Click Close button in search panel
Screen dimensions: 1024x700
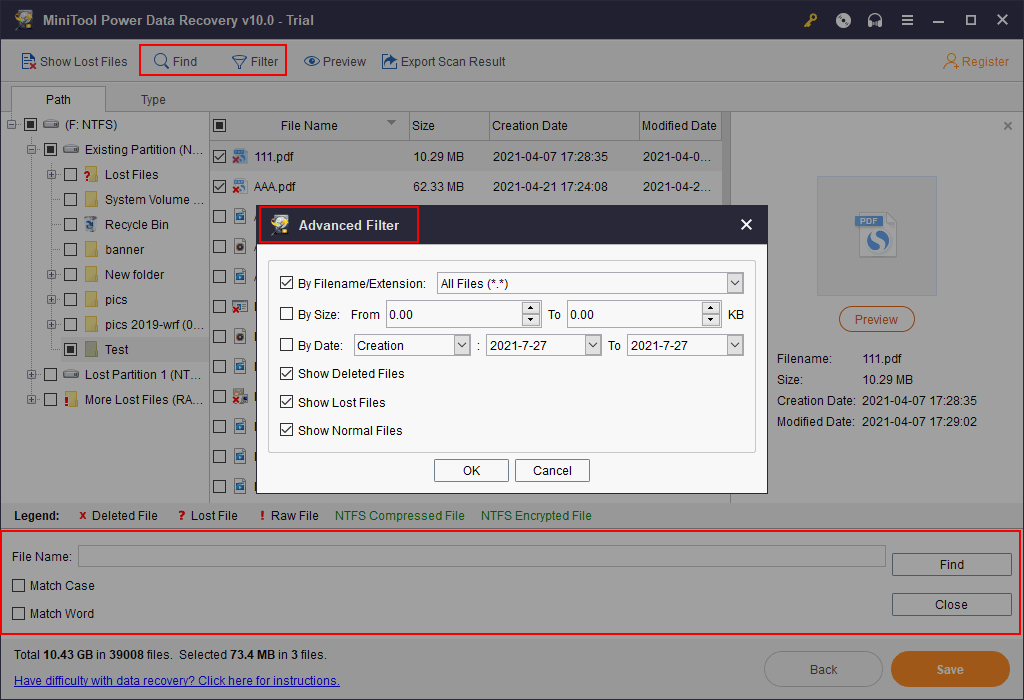point(952,604)
